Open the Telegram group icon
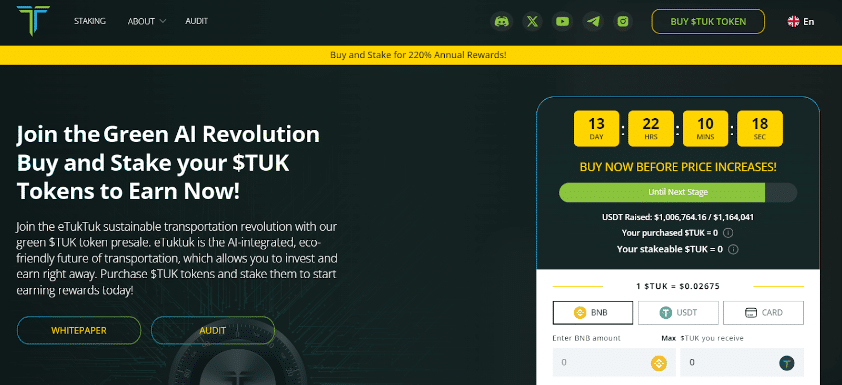 pyautogui.click(x=593, y=21)
